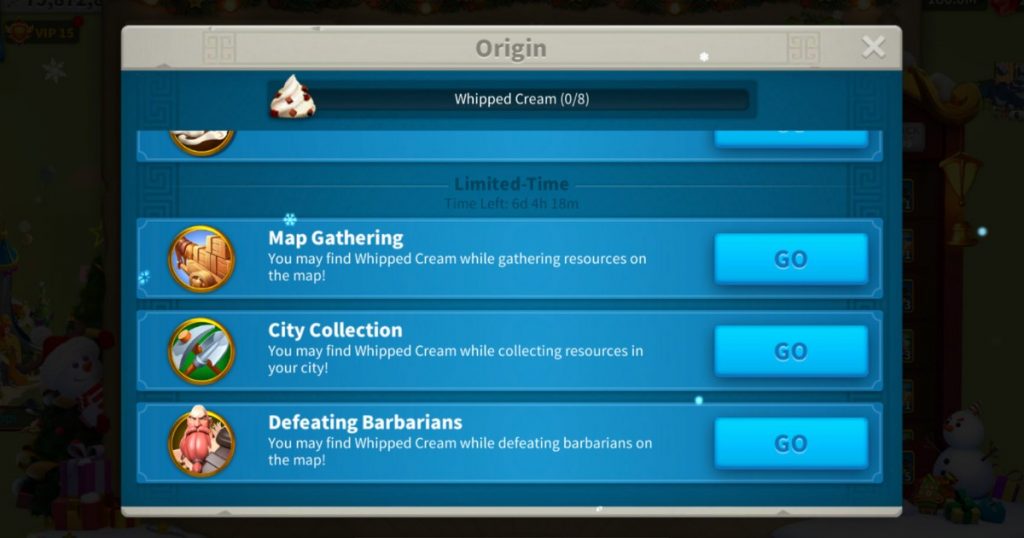This screenshot has width=1024, height=538.
Task: Tap the dimmed VIP 15 badge
Action: click(x=41, y=33)
